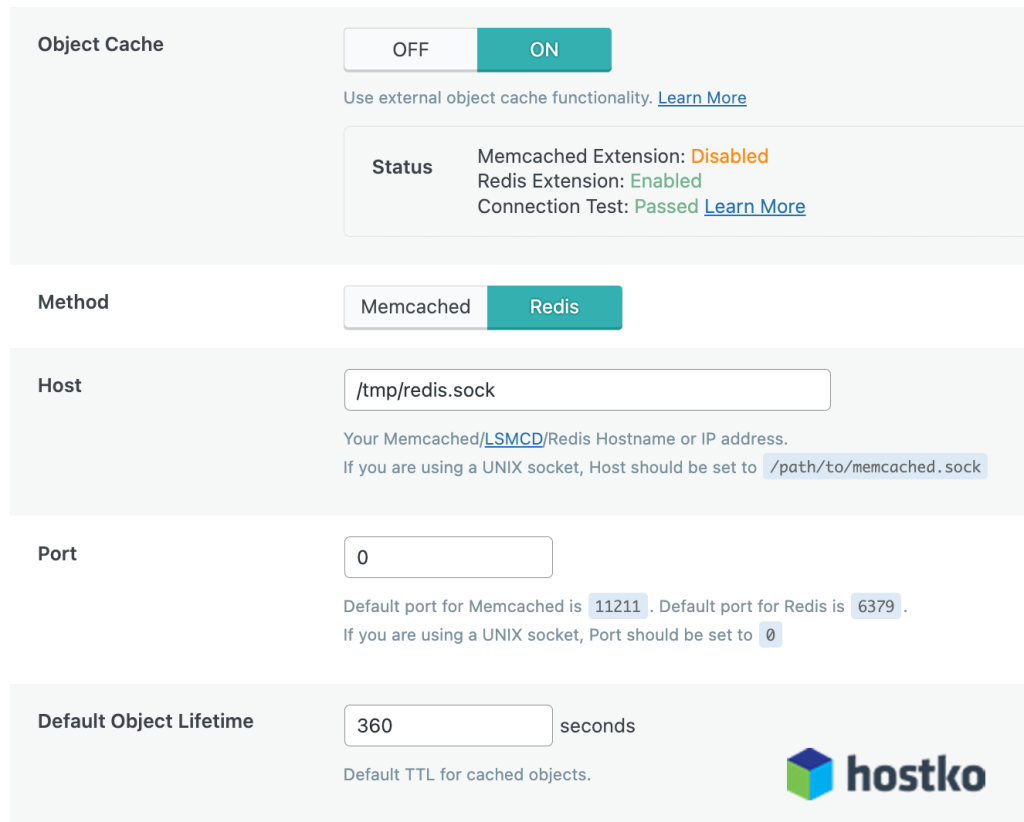Click the 6379 Redis default port code
This screenshot has height=822, width=1024.
pos(876,607)
